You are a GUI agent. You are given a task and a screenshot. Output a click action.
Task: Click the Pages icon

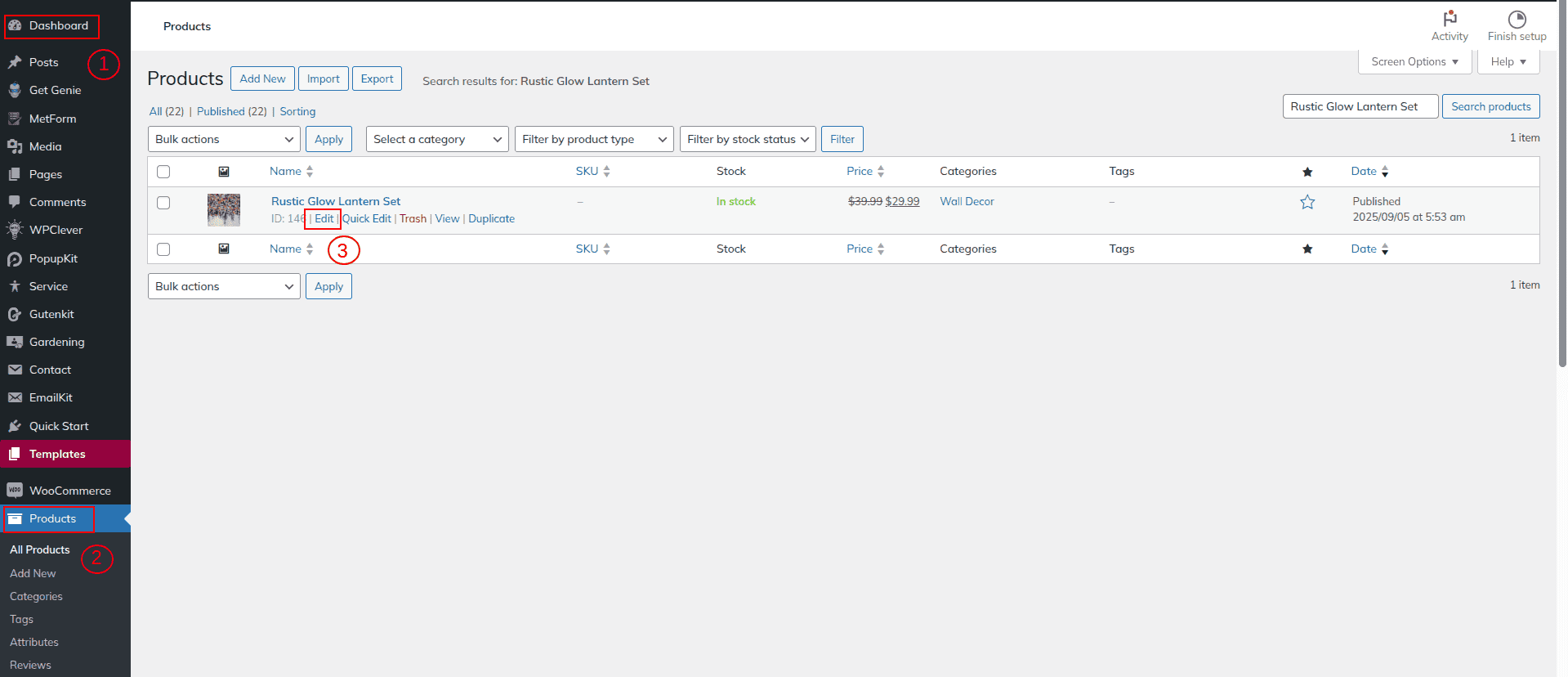15,174
